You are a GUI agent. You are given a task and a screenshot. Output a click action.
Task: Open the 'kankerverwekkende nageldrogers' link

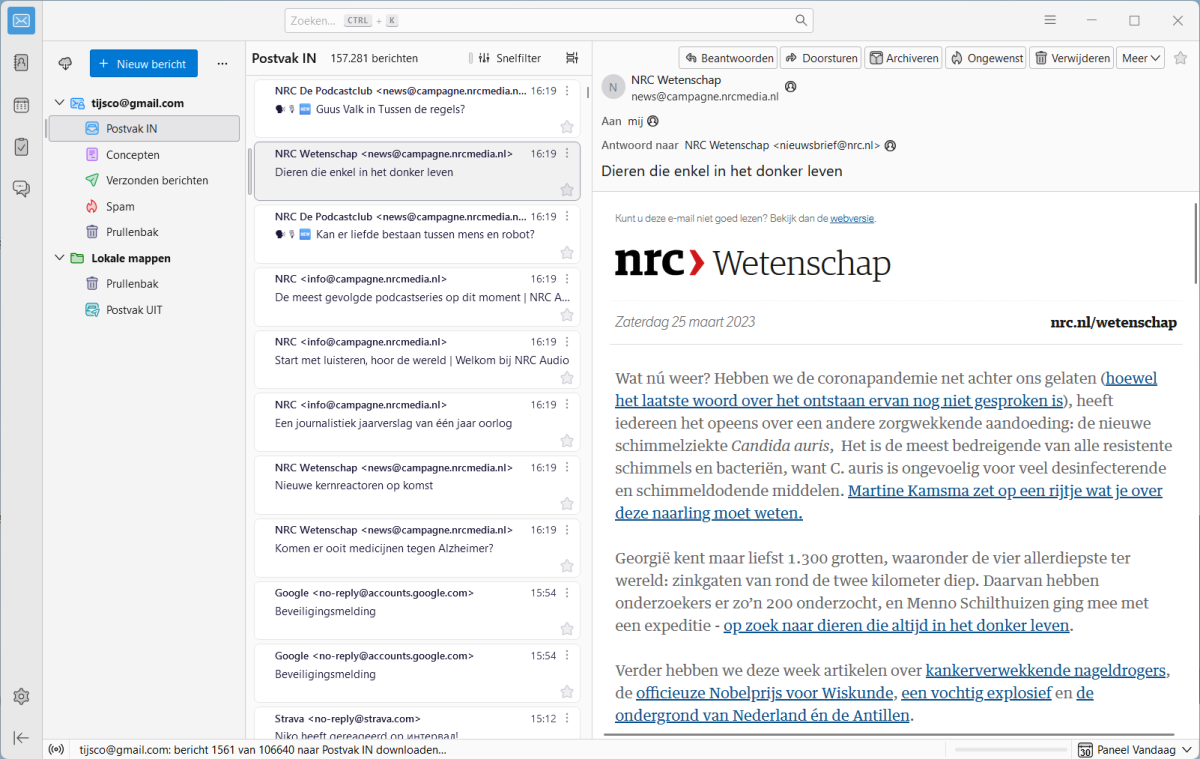tap(1046, 670)
